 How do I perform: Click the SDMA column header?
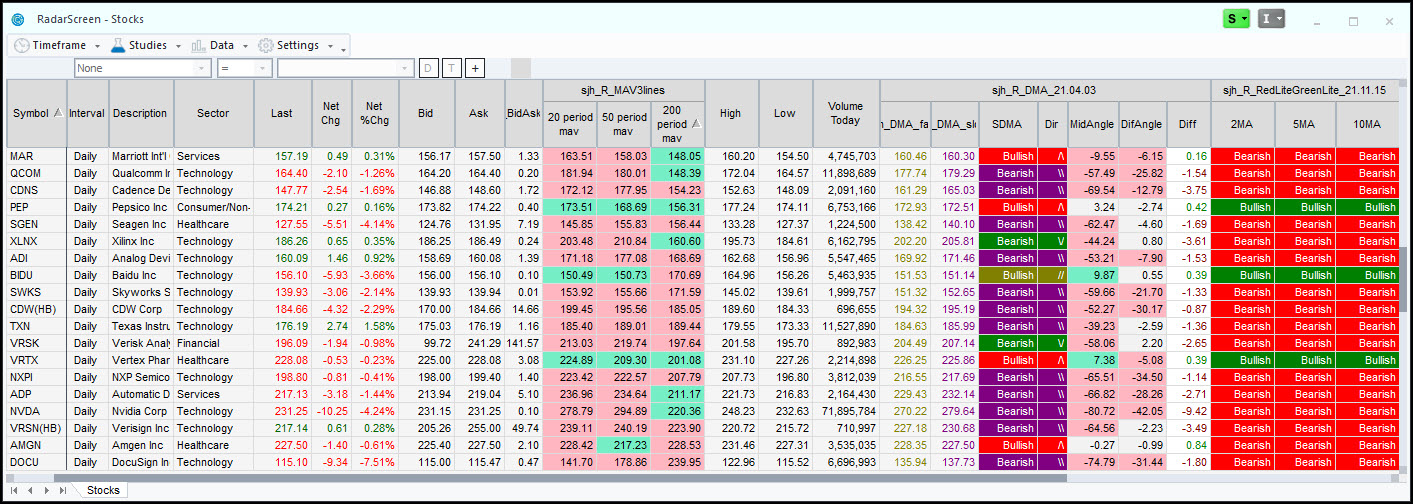[x=1007, y=124]
